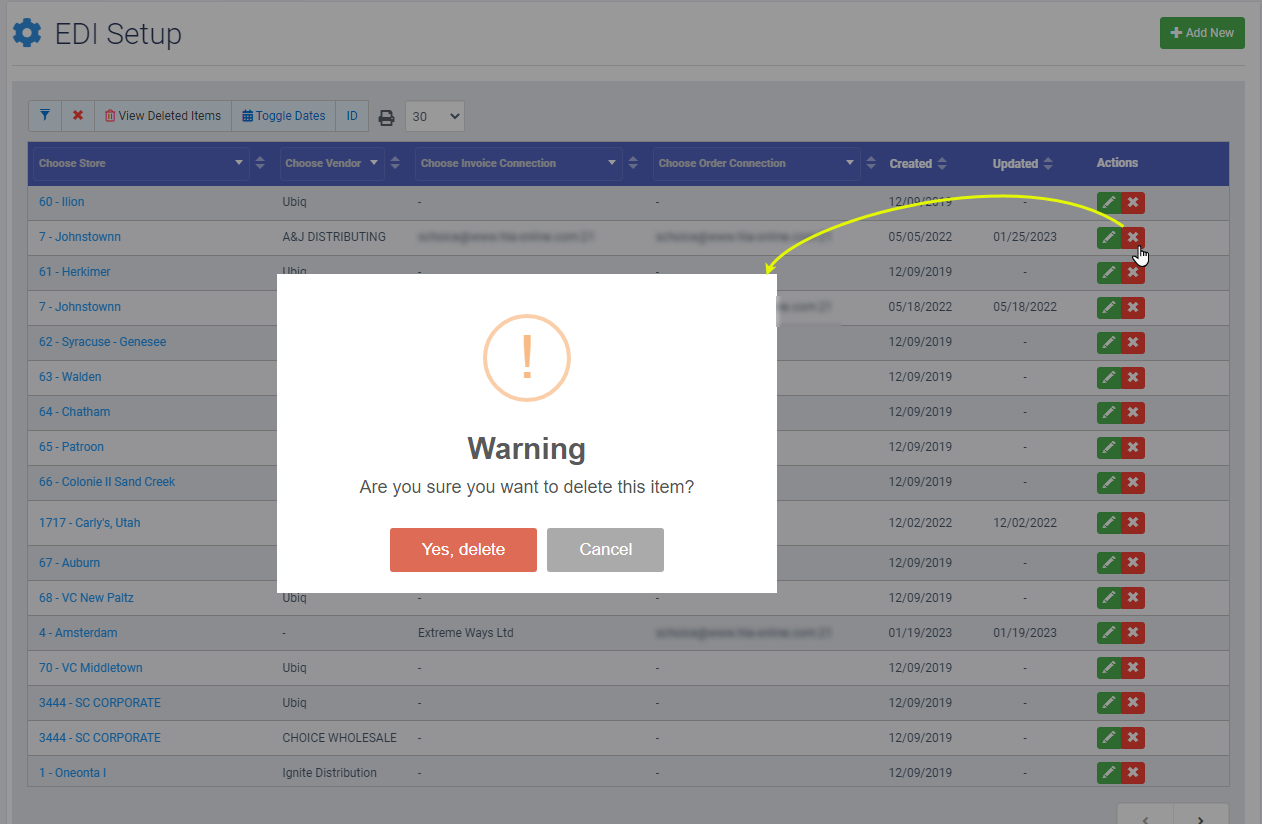The height and width of the screenshot is (824, 1262).
Task: Edit the 4 - Amsterdam row
Action: (1108, 633)
